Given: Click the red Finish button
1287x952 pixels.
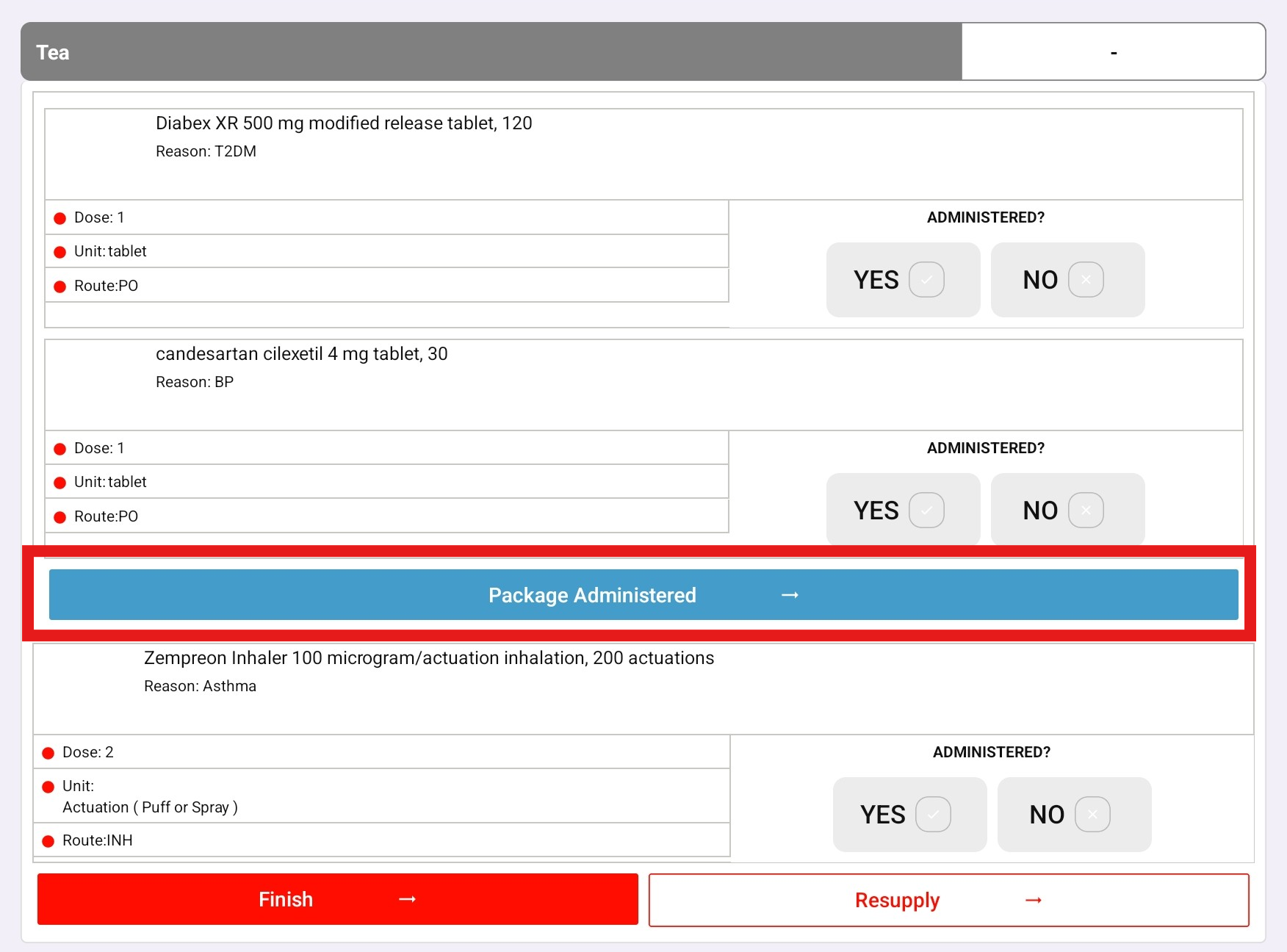Looking at the screenshot, I should (x=337, y=899).
